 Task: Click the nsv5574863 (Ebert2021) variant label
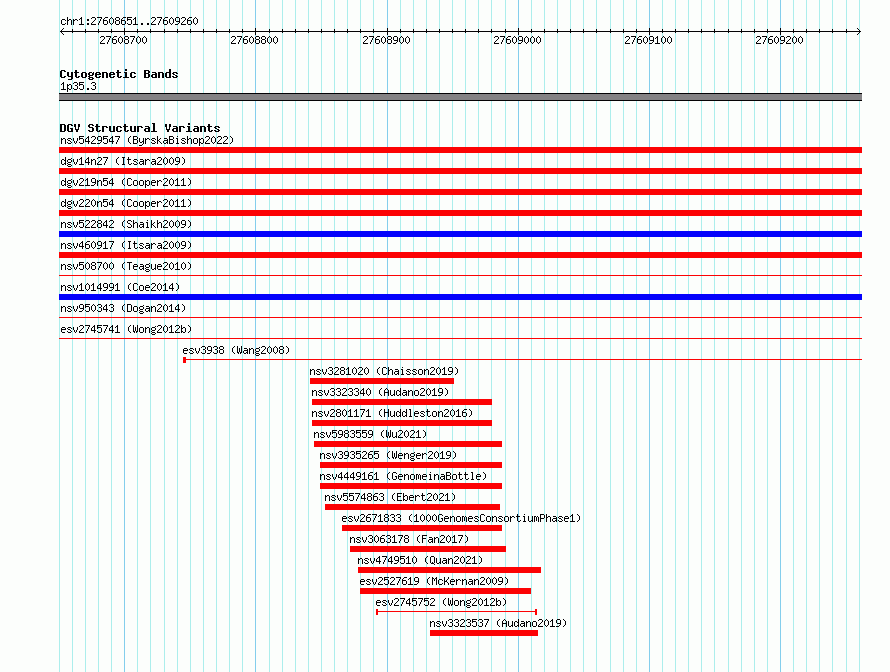coord(391,497)
